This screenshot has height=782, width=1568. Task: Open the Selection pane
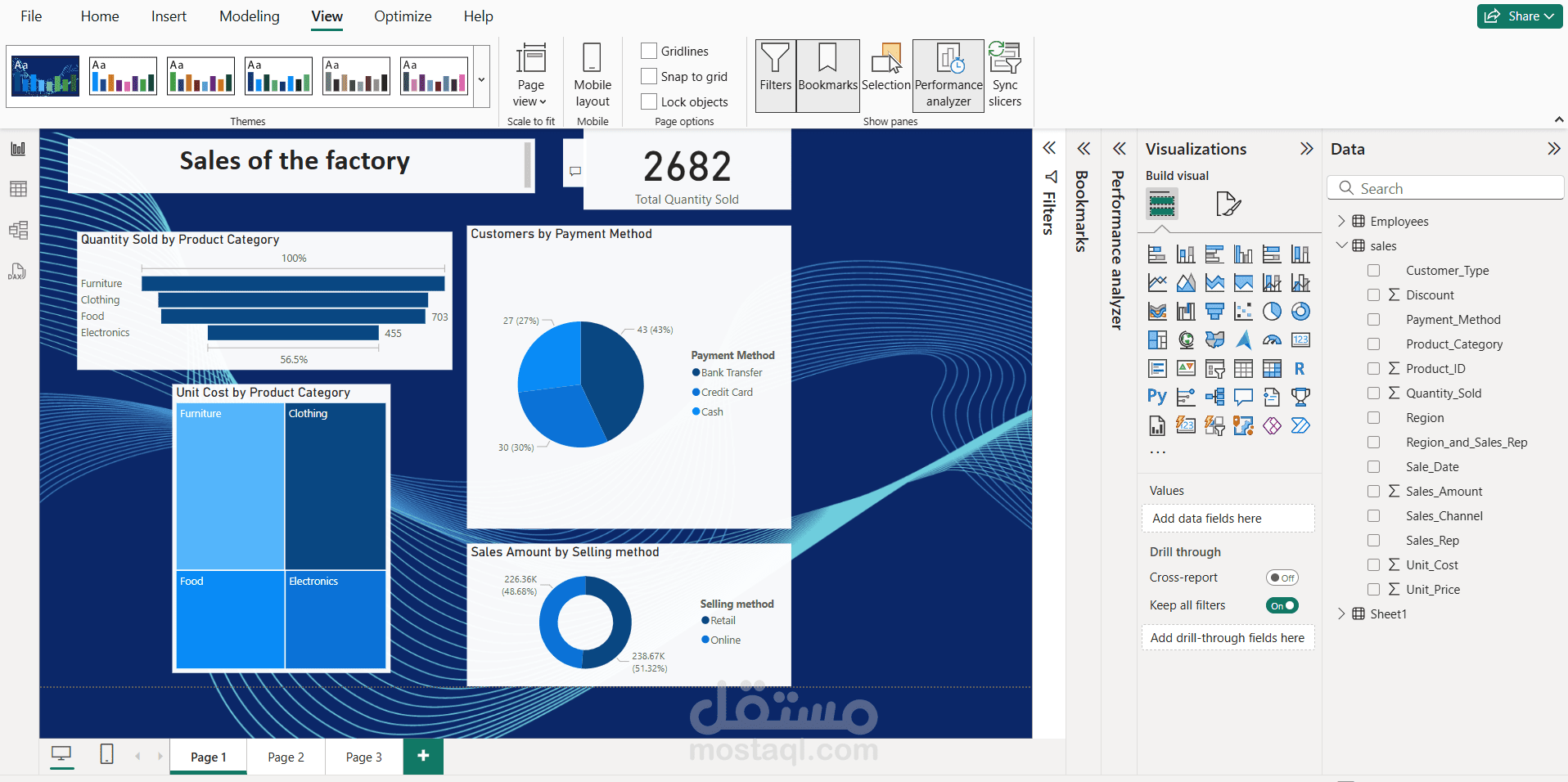click(885, 75)
